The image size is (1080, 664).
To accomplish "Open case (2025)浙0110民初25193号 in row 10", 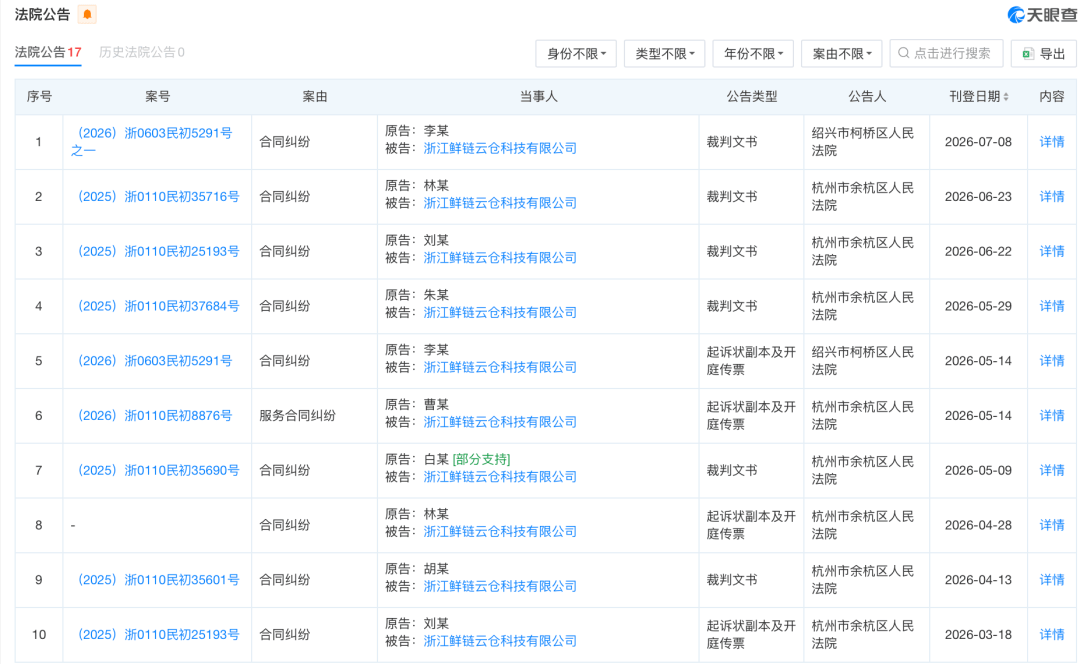I will point(158,634).
